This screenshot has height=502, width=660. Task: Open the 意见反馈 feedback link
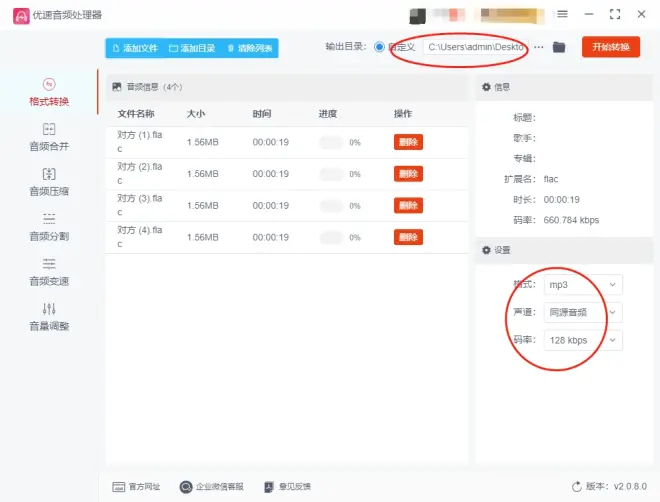[x=287, y=487]
